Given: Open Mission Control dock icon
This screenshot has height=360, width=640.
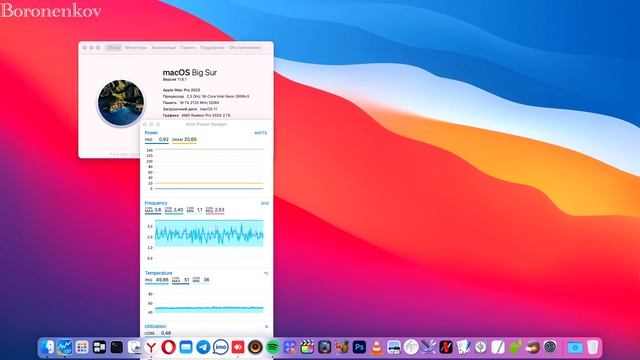Looking at the screenshot, I should 99,347.
